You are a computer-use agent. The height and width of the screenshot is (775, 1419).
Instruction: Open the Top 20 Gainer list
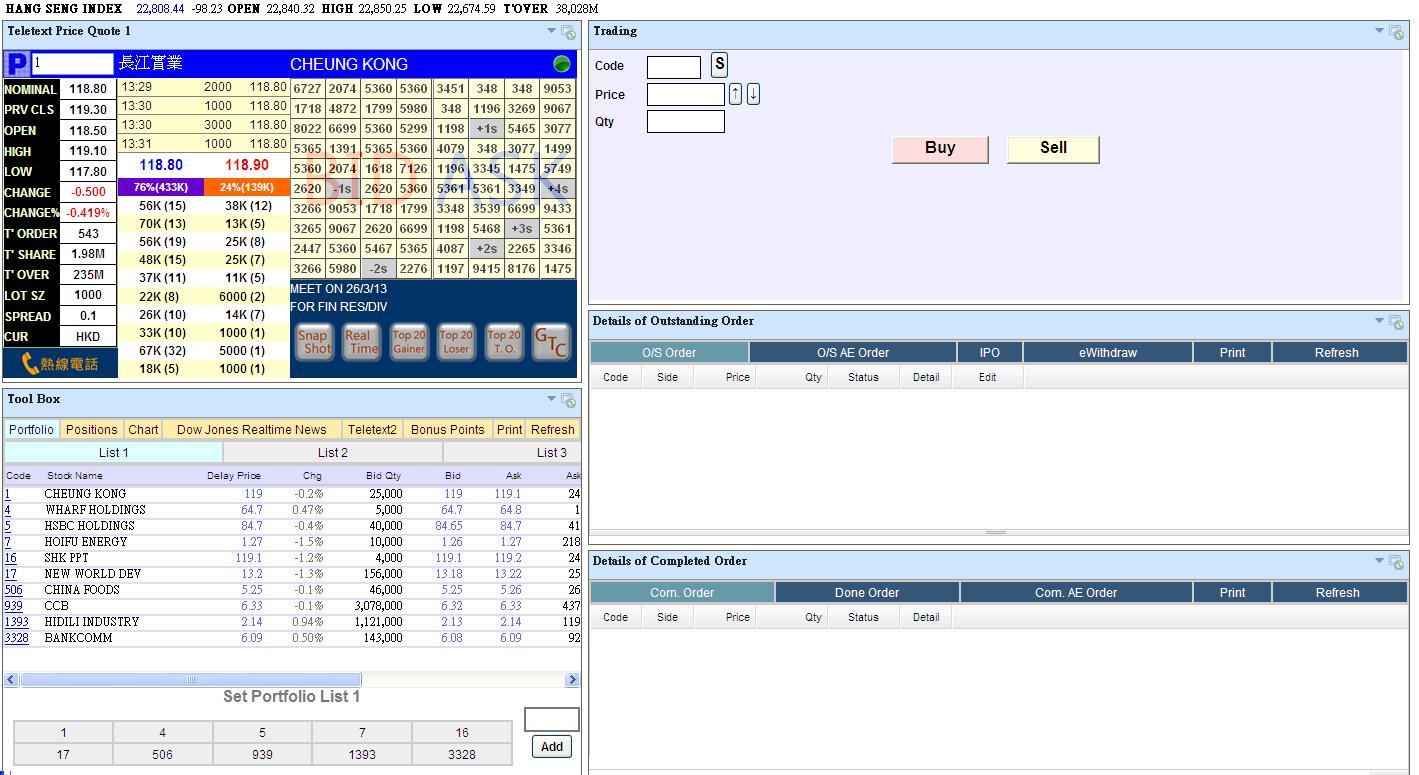pos(408,342)
